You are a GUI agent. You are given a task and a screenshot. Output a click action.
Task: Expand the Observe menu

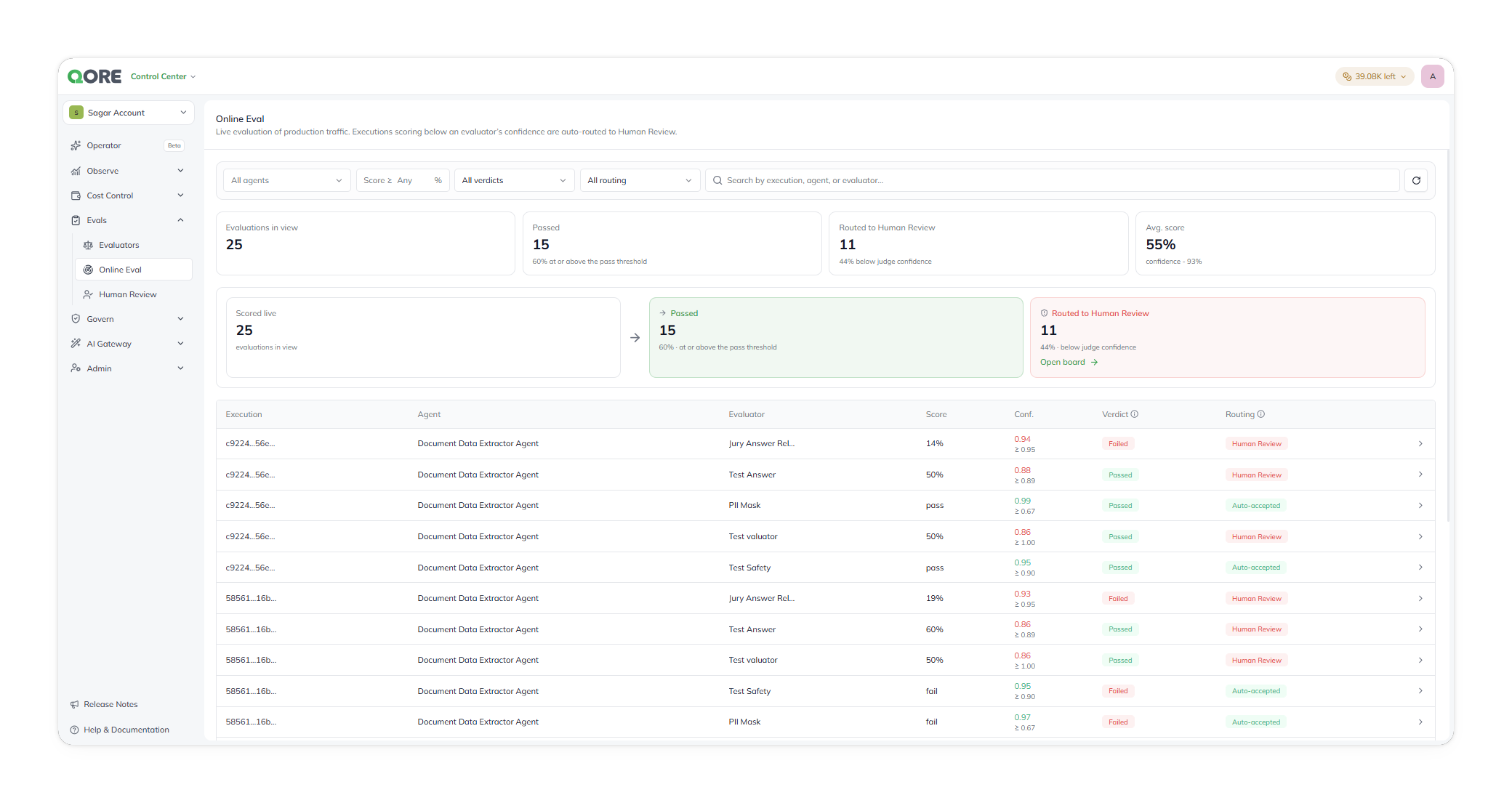pos(128,171)
